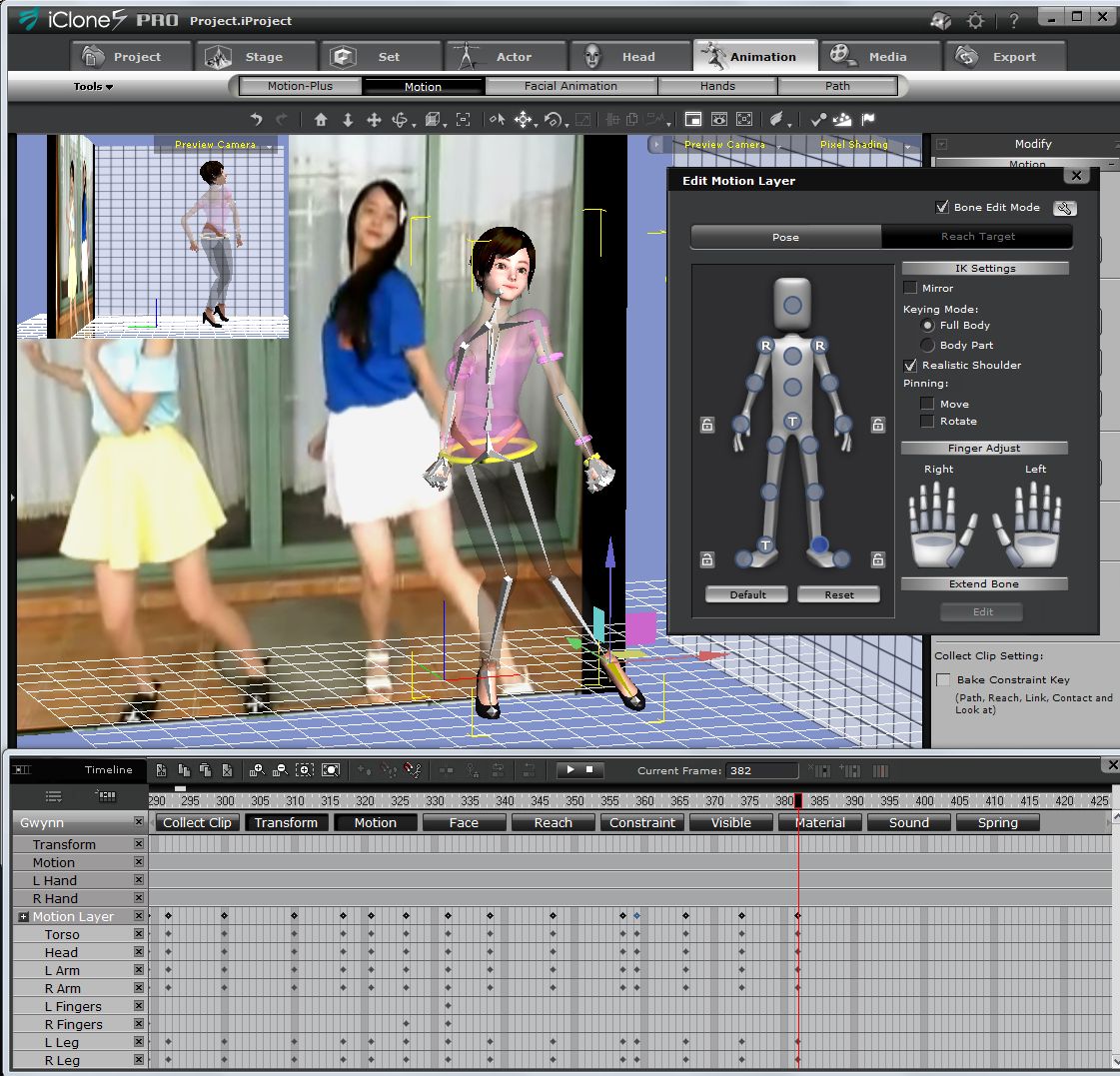This screenshot has height=1076, width=1120.
Task: Click the Current Frame input field
Action: pos(762,770)
